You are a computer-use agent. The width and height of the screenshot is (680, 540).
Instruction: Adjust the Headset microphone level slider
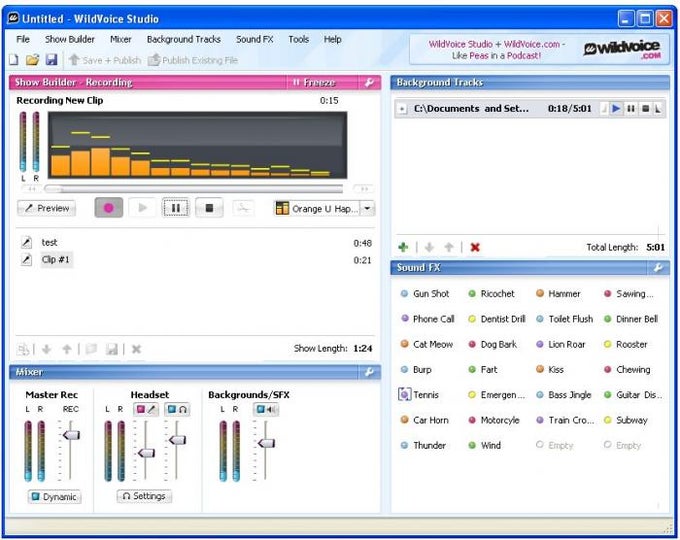pyautogui.click(x=146, y=453)
